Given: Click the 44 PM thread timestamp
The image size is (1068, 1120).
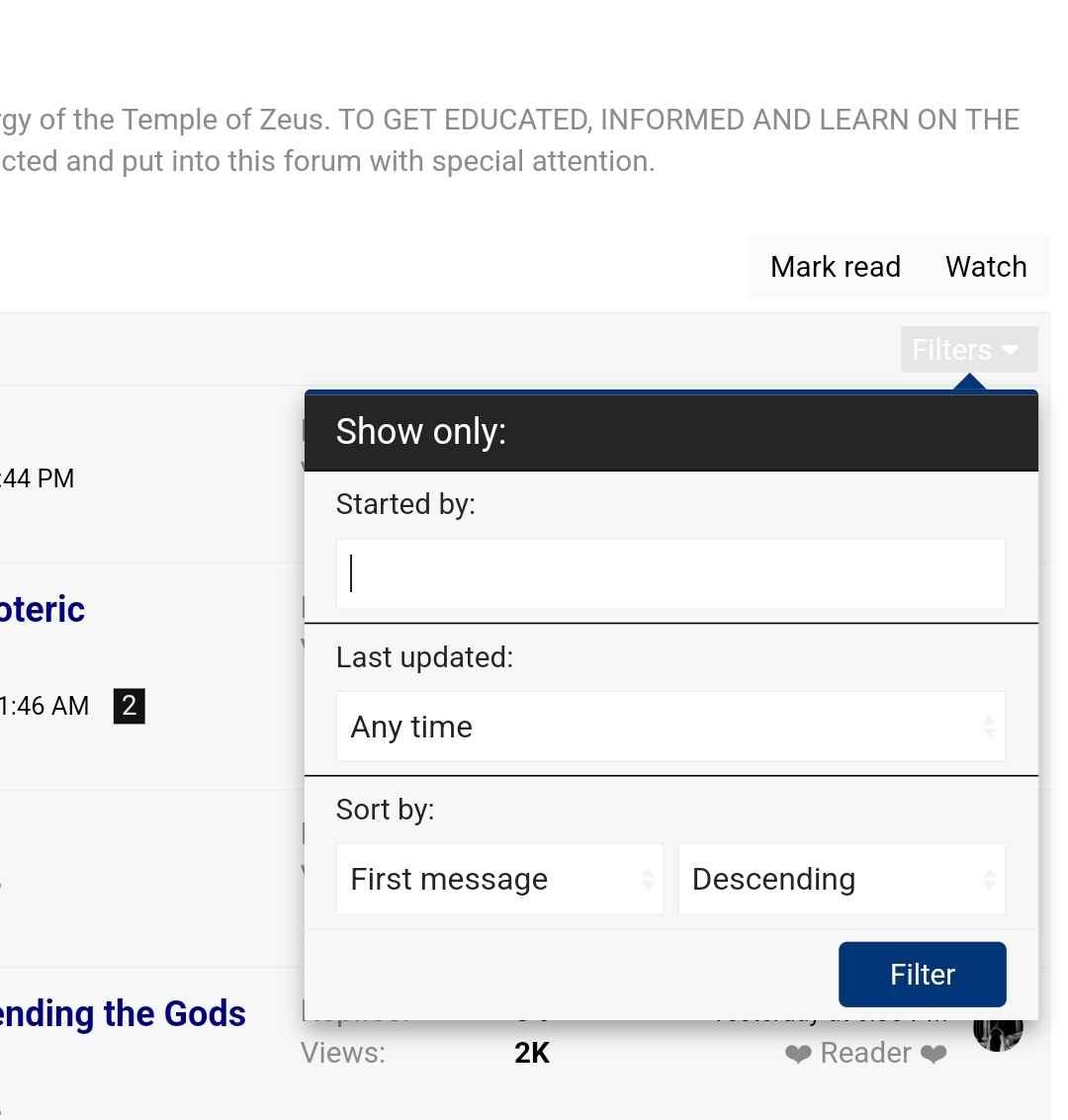Looking at the screenshot, I should point(38,478).
